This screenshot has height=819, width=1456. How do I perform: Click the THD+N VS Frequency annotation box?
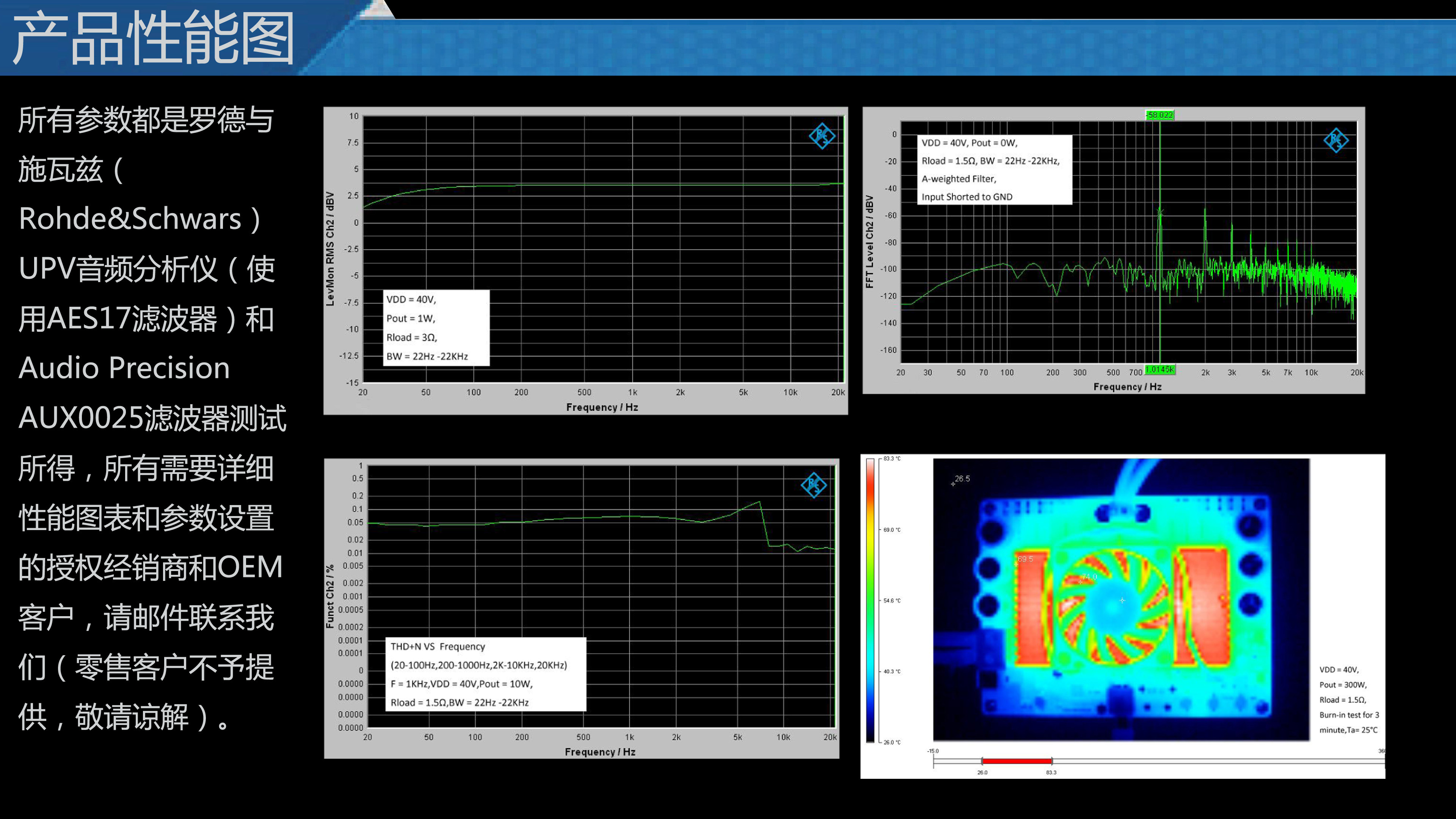pos(485,674)
